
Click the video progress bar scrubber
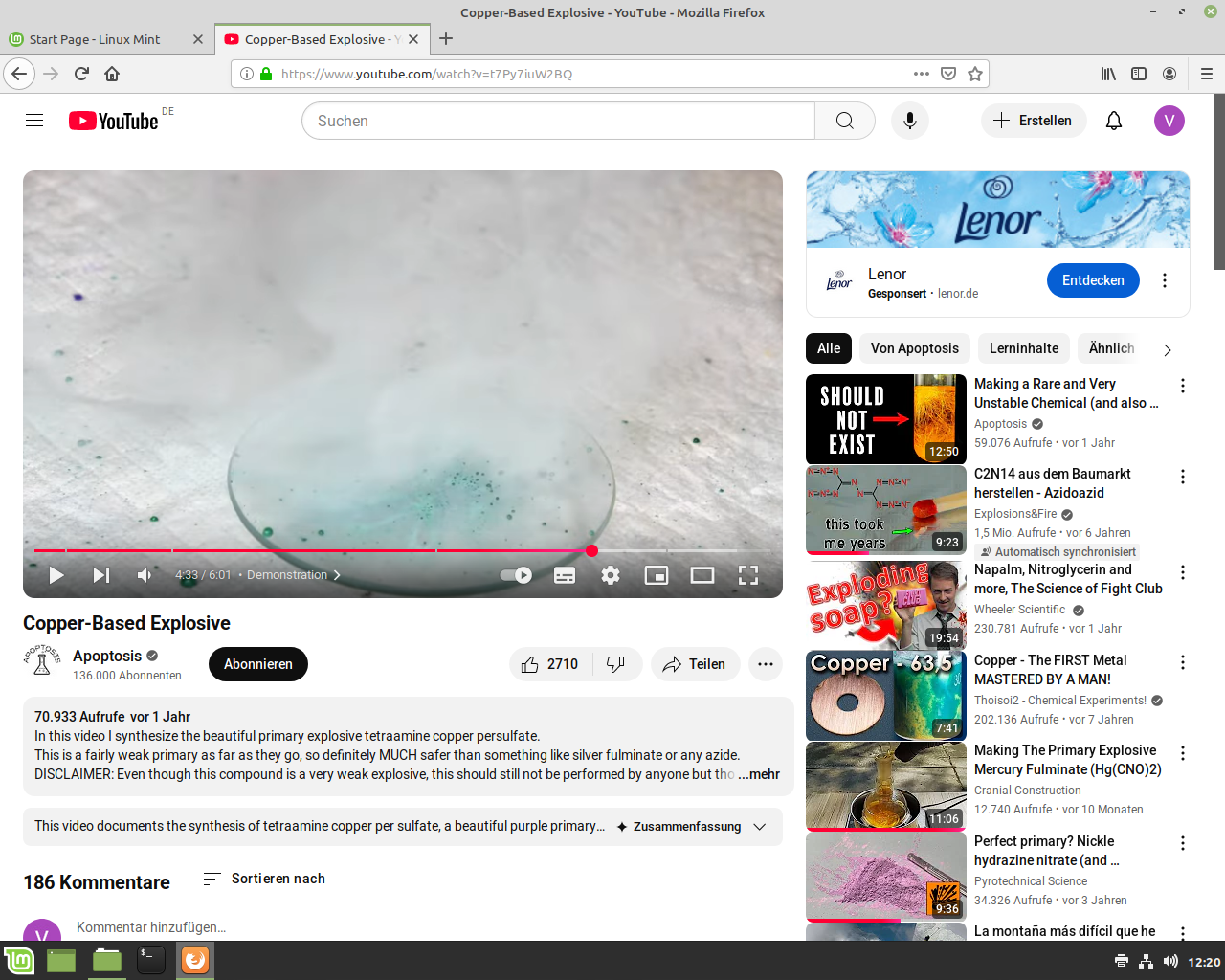pos(592,550)
